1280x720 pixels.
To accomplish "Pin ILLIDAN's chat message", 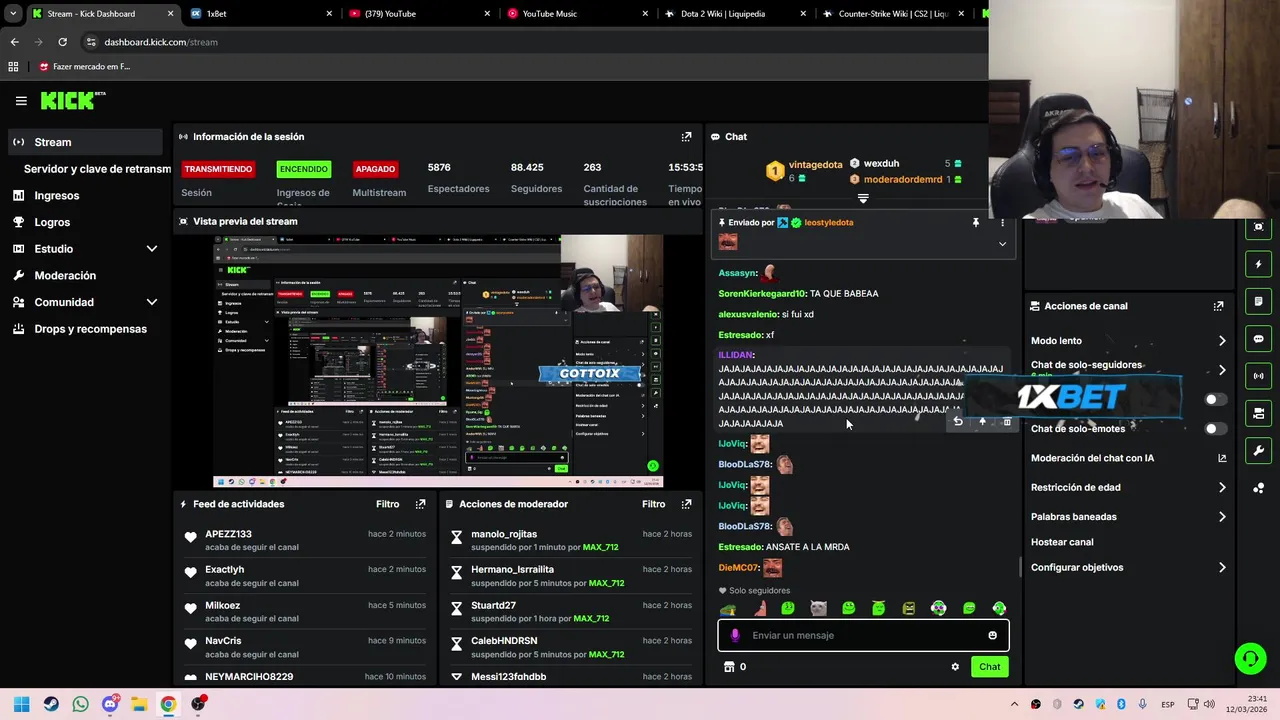I will click(982, 422).
